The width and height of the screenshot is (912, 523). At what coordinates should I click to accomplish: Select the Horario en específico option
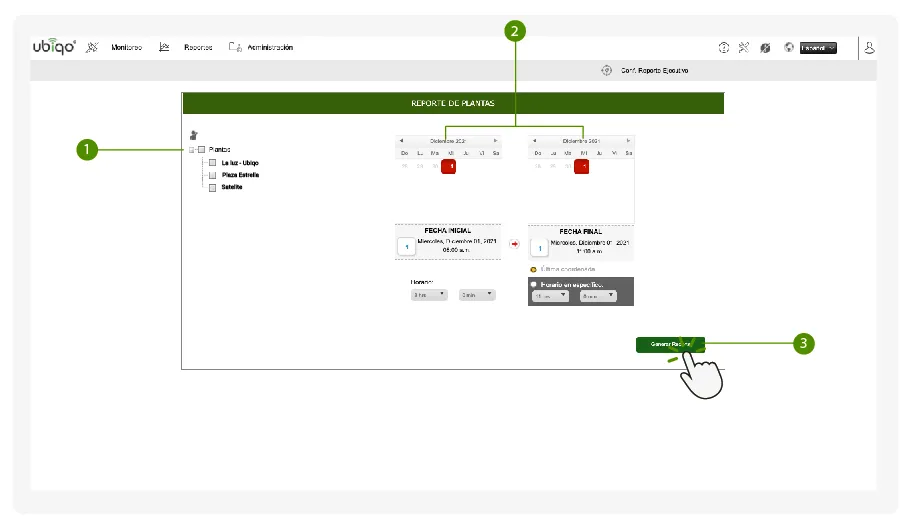533,284
